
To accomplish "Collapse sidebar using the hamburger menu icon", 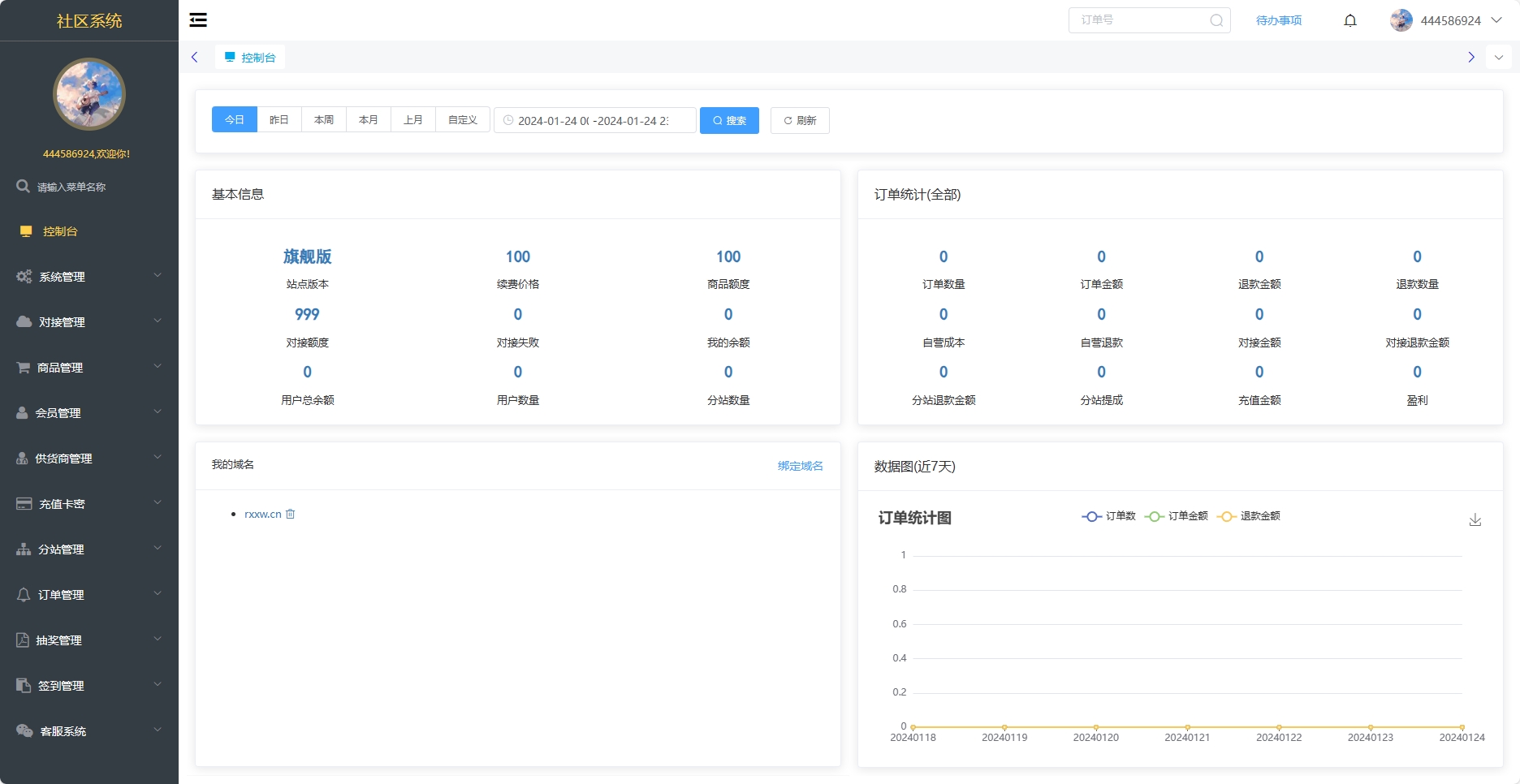I will tap(198, 20).
